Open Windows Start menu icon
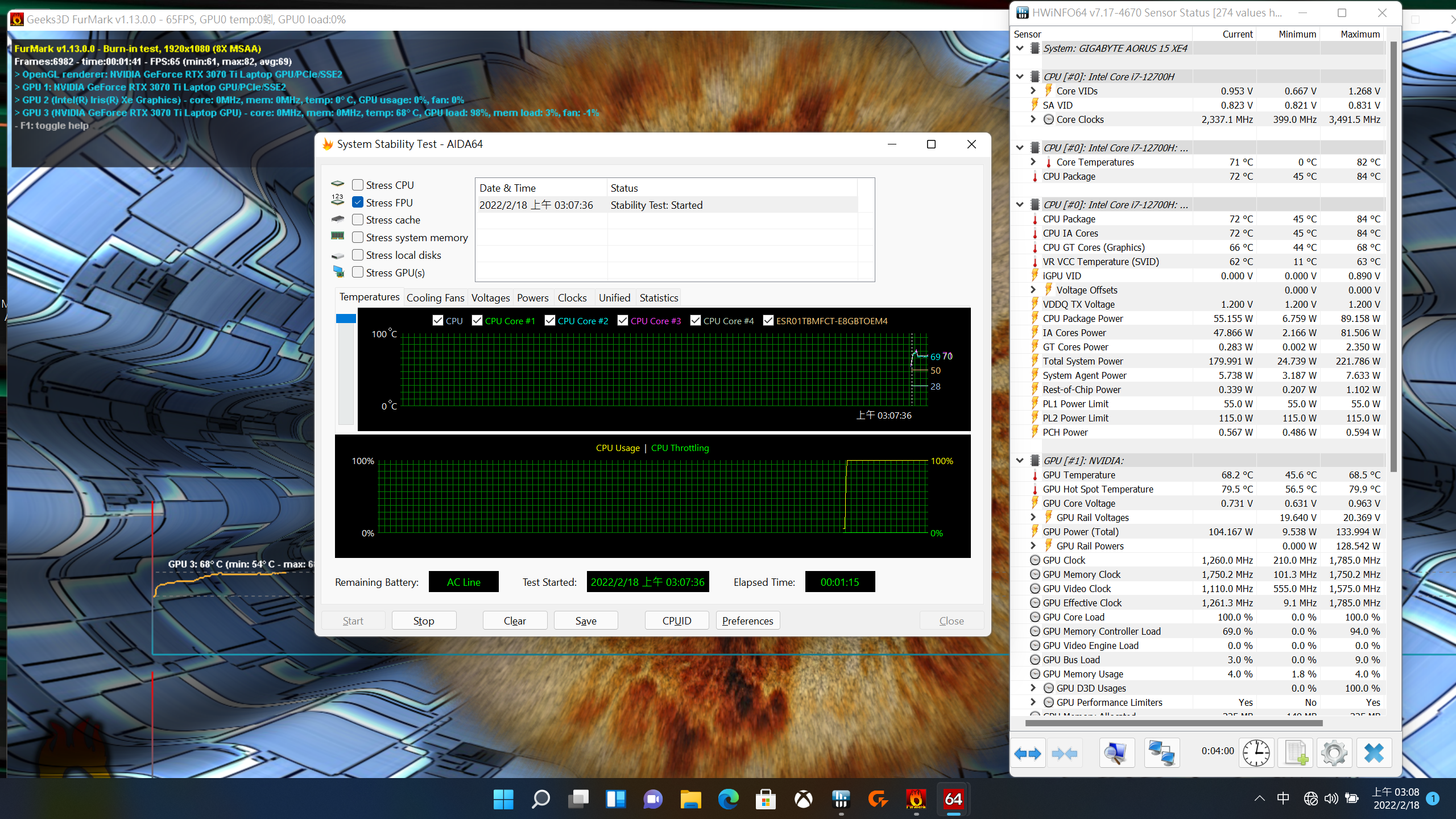The width and height of the screenshot is (1456, 819). click(503, 799)
